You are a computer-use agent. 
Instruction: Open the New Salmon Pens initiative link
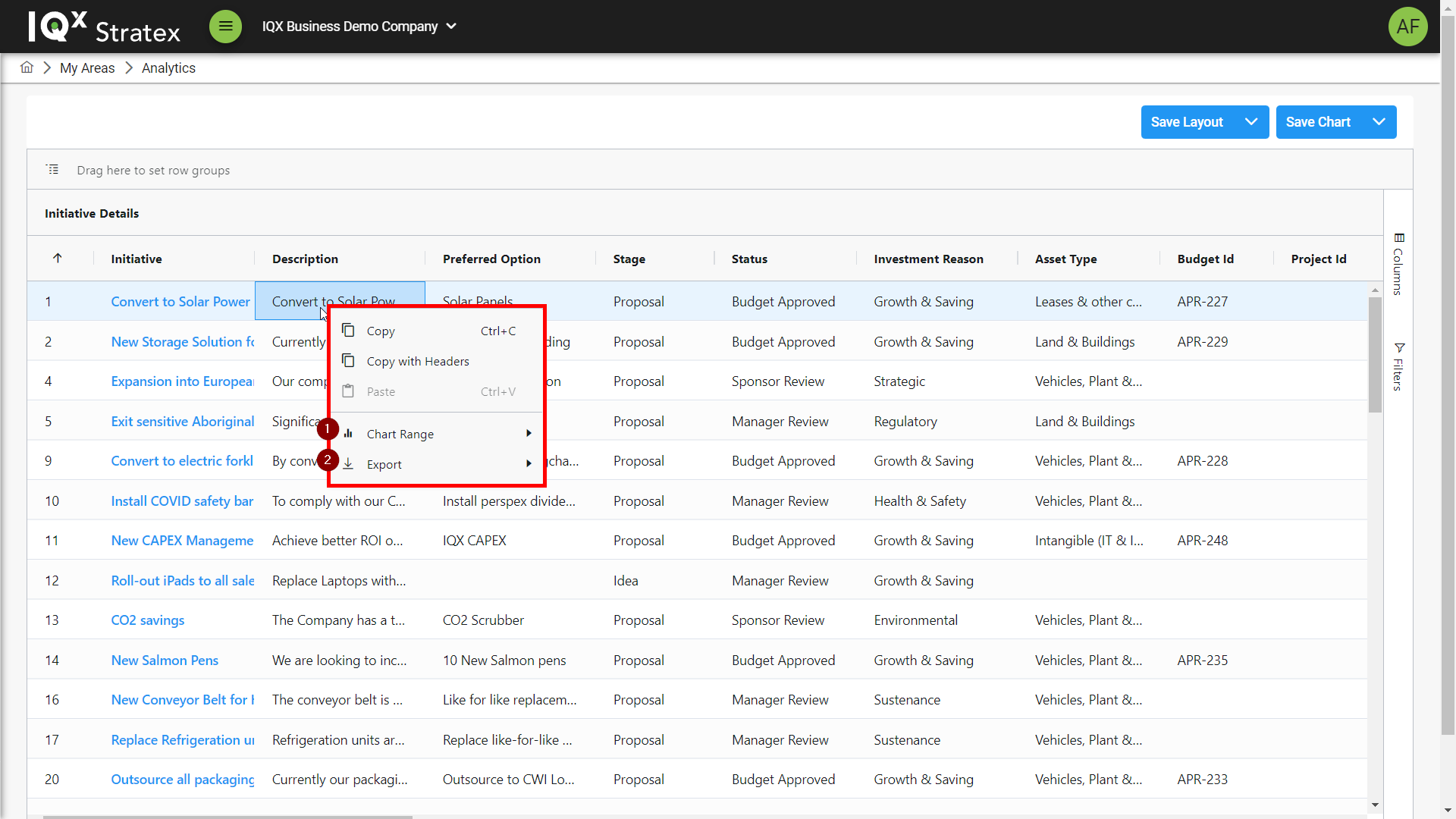(165, 660)
